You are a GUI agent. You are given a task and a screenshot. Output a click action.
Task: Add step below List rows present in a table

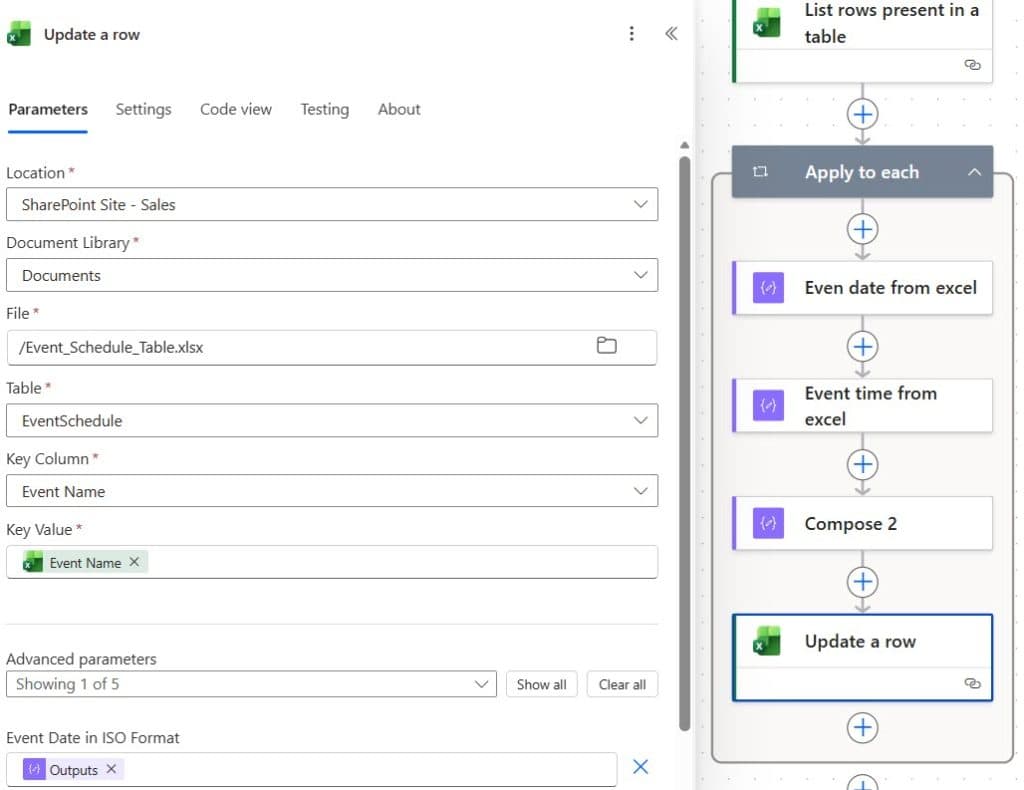[862, 114]
